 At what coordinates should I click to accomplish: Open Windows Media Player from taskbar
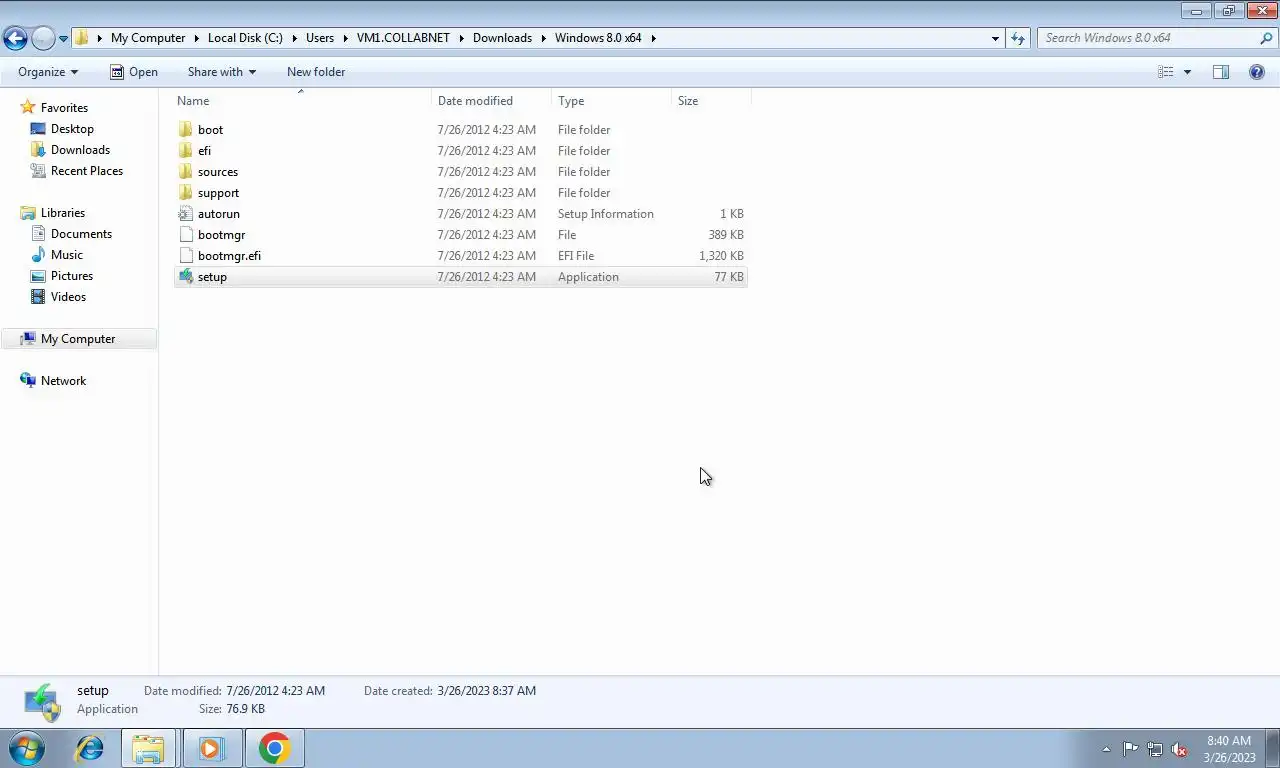(x=212, y=748)
